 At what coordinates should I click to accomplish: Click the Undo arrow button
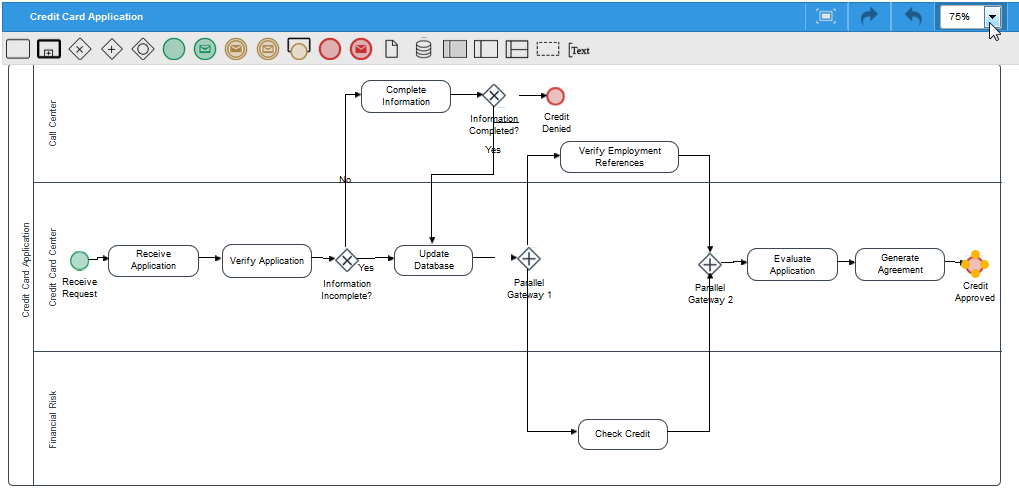coord(912,17)
